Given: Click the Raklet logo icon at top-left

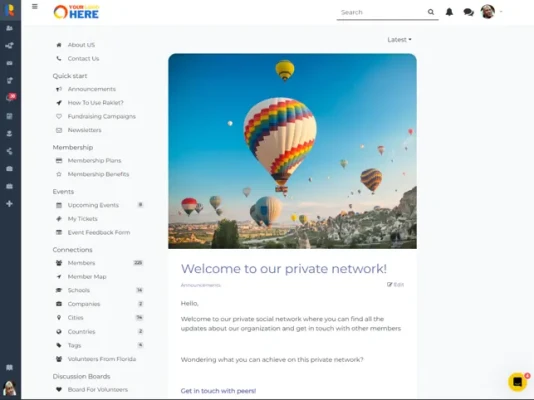Looking at the screenshot, I should (x=10, y=10).
